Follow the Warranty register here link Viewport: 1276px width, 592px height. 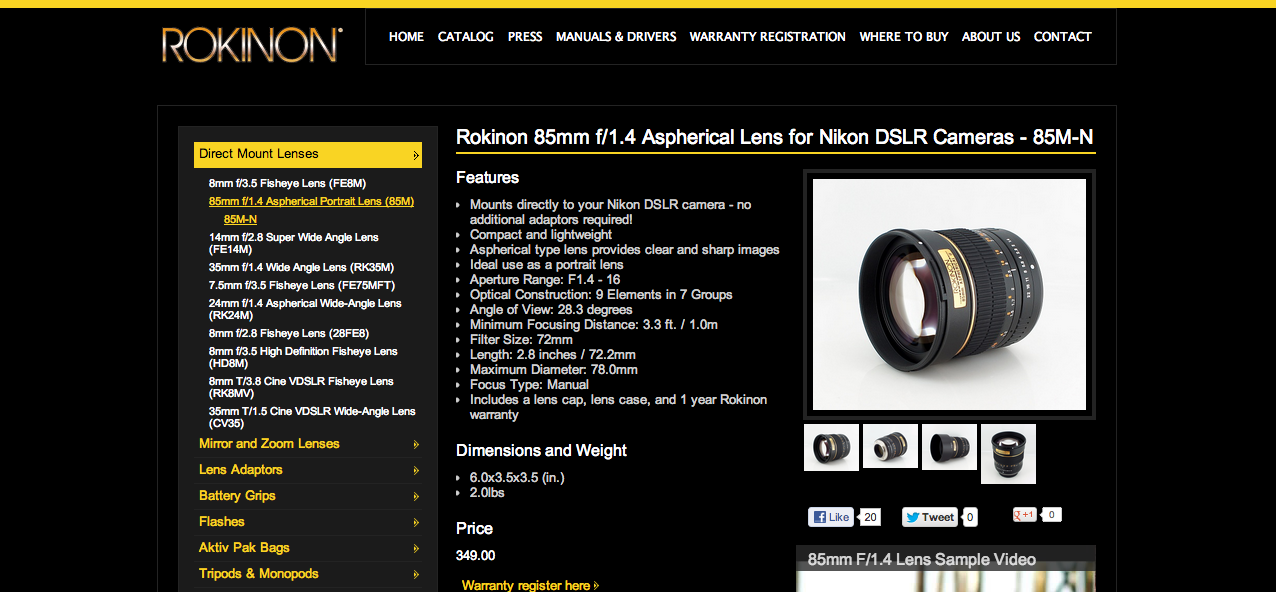530,585
